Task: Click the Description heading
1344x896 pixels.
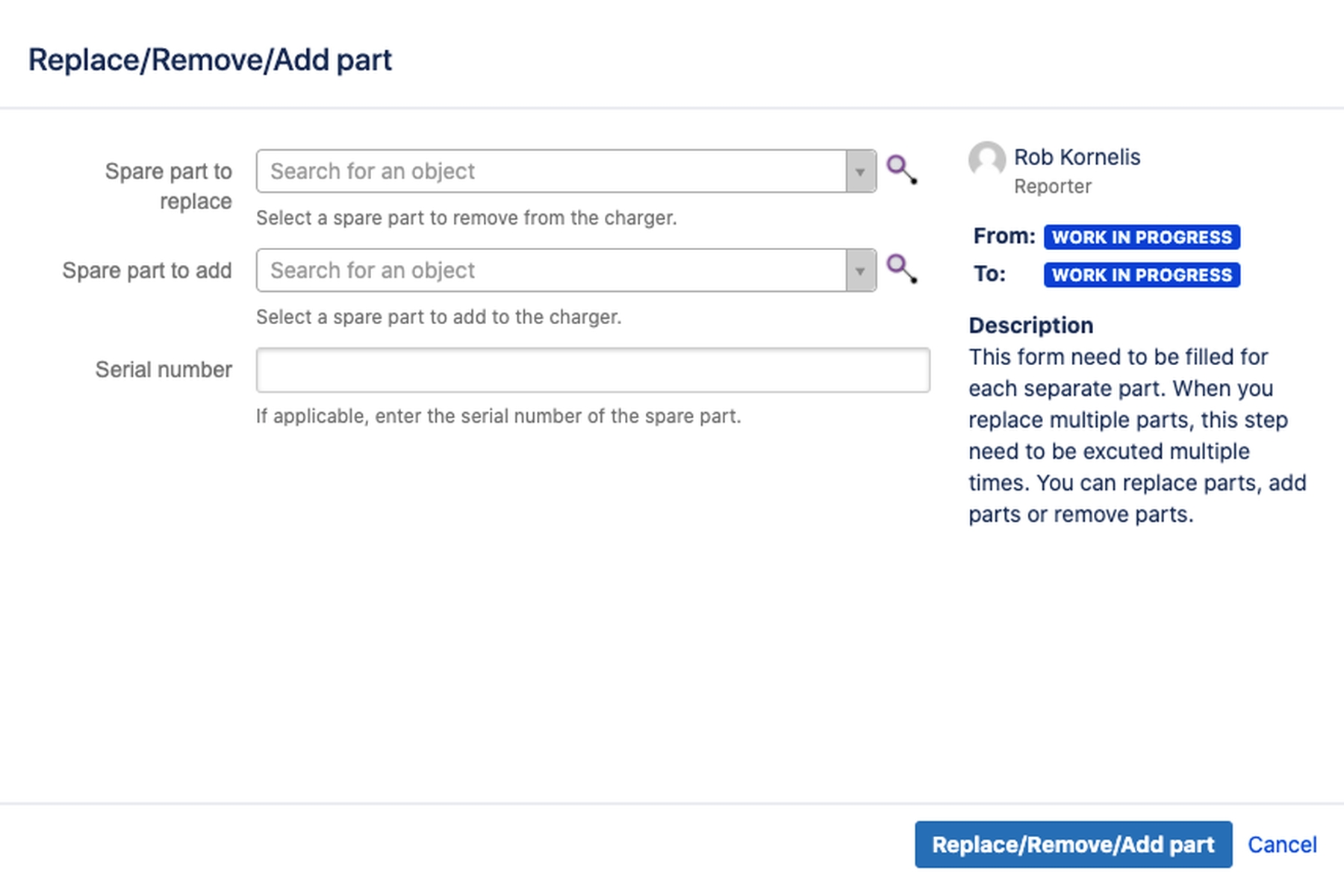Action: point(1030,326)
